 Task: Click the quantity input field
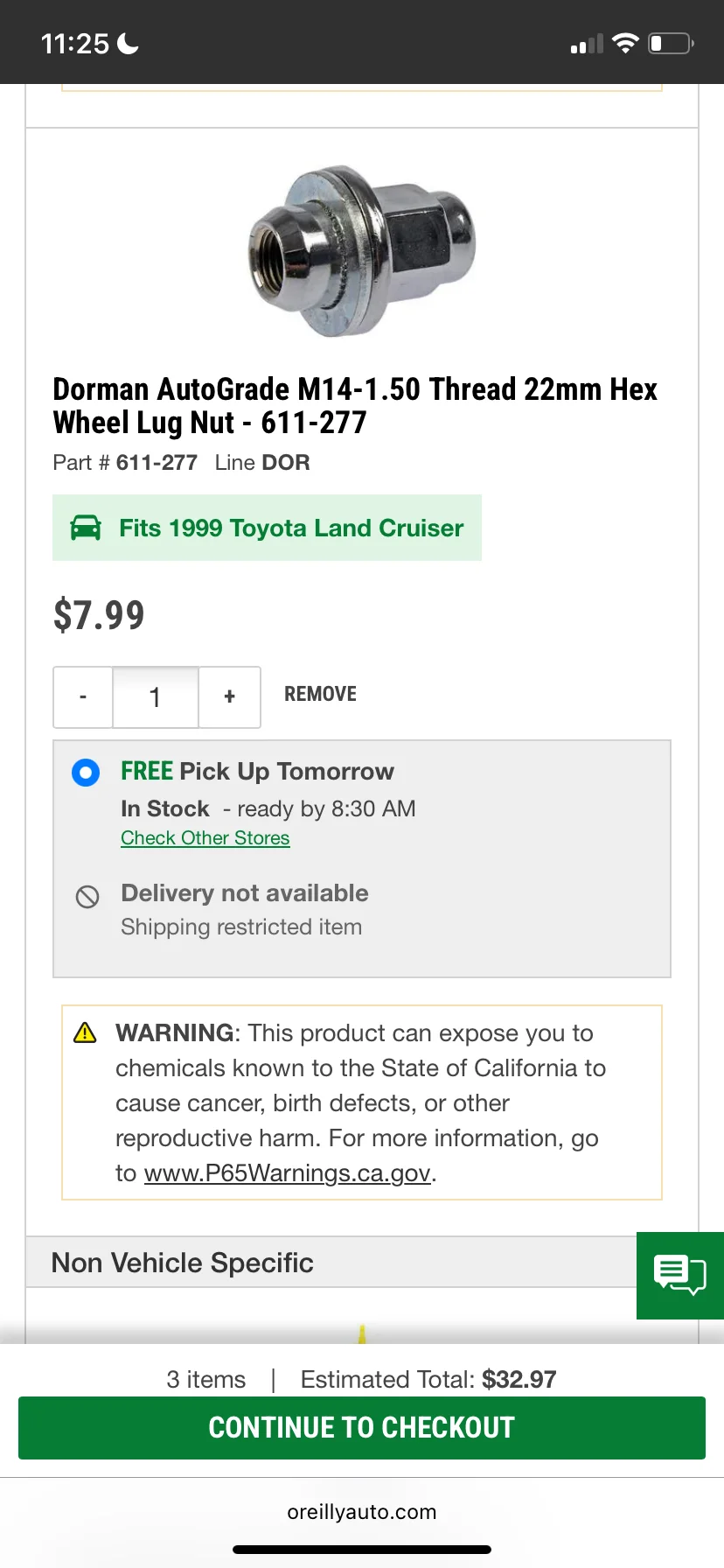156,697
